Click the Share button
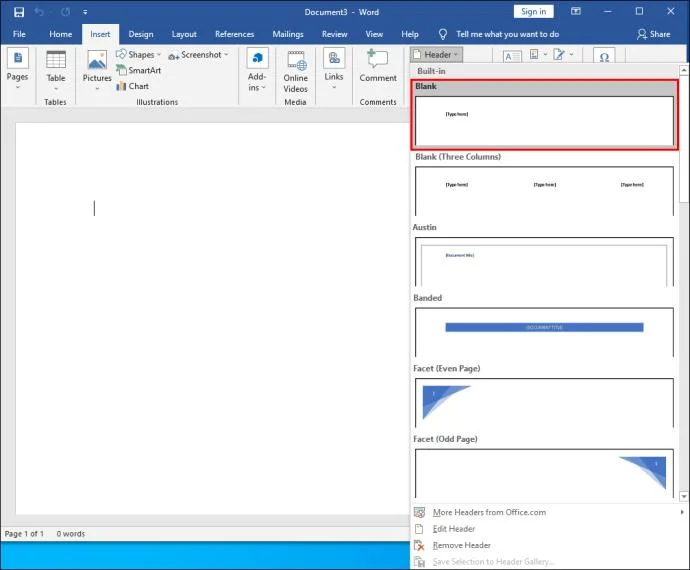Image resolution: width=690 pixels, height=570 pixels. click(x=653, y=34)
